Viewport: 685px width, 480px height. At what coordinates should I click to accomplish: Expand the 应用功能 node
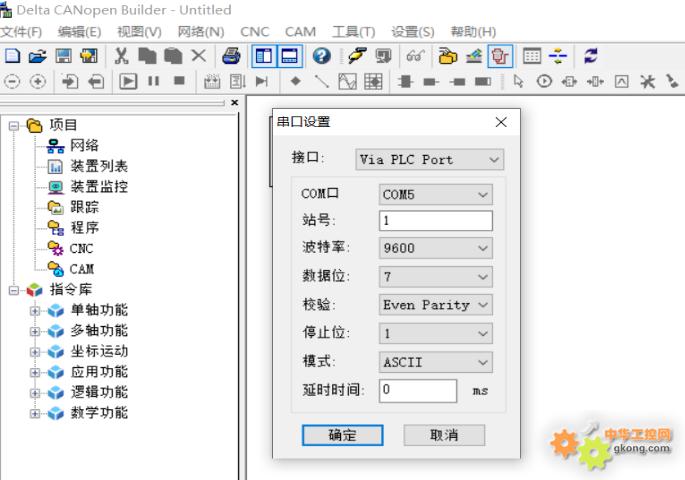coord(35,372)
